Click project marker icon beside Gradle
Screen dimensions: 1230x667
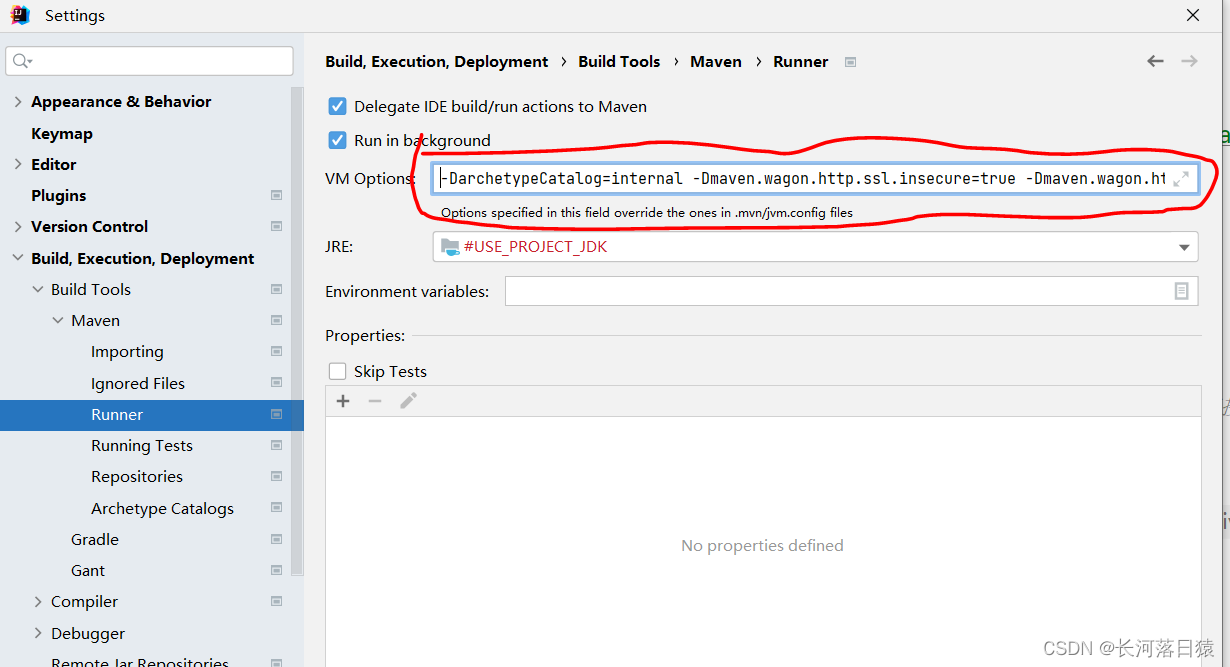coord(277,540)
